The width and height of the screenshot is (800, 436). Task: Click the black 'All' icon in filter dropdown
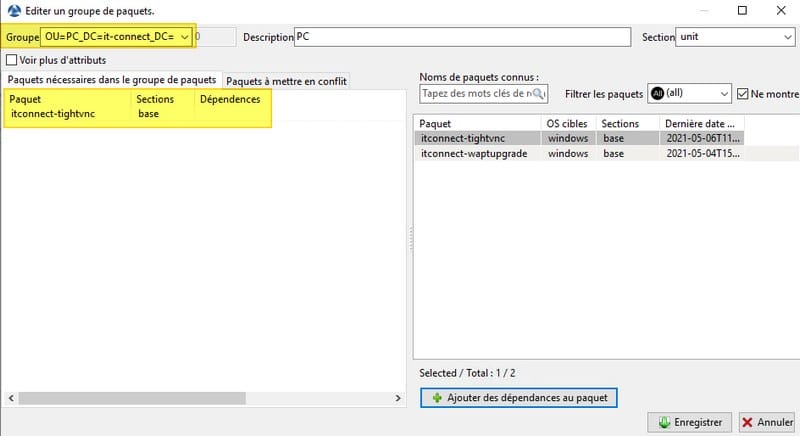657,93
